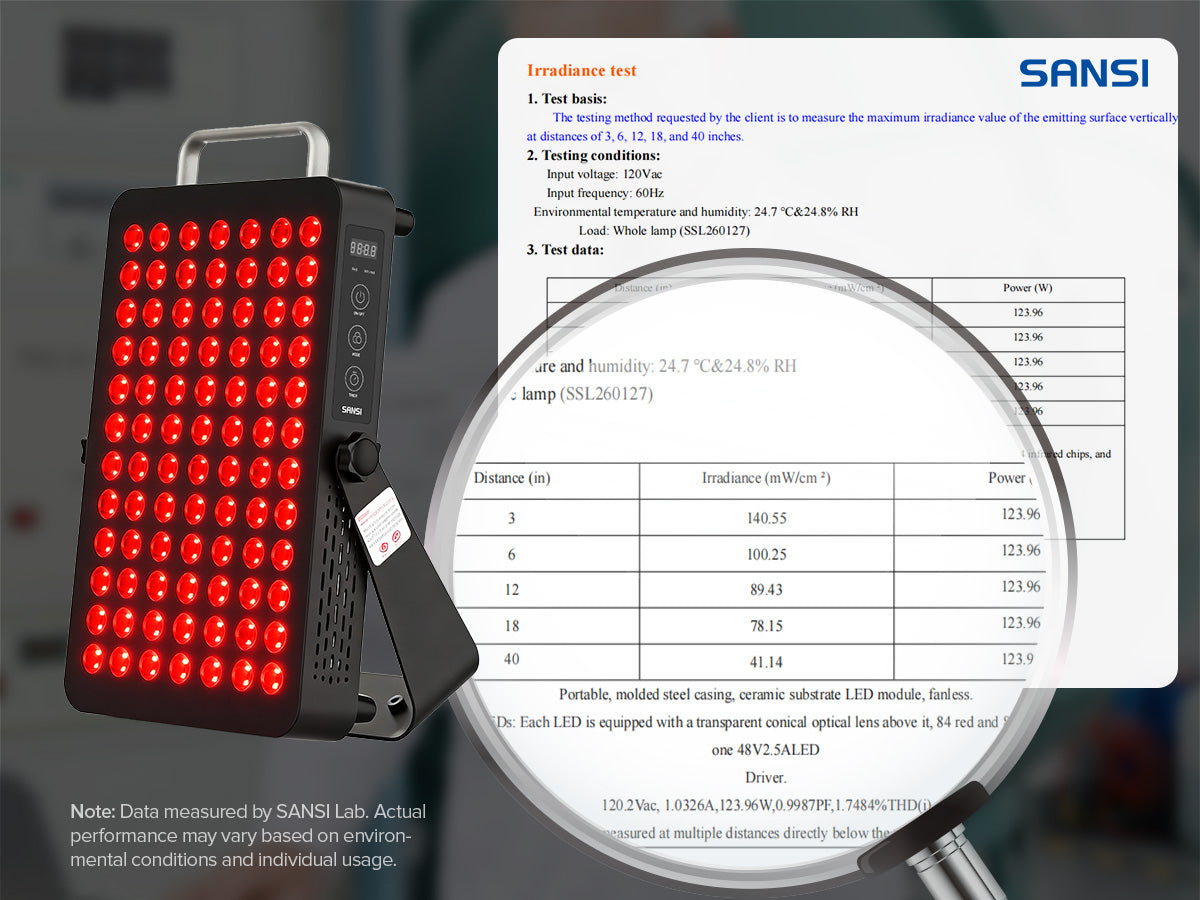Click the black tilt adjustment knob
Viewport: 1200px width, 900px height.
358,457
